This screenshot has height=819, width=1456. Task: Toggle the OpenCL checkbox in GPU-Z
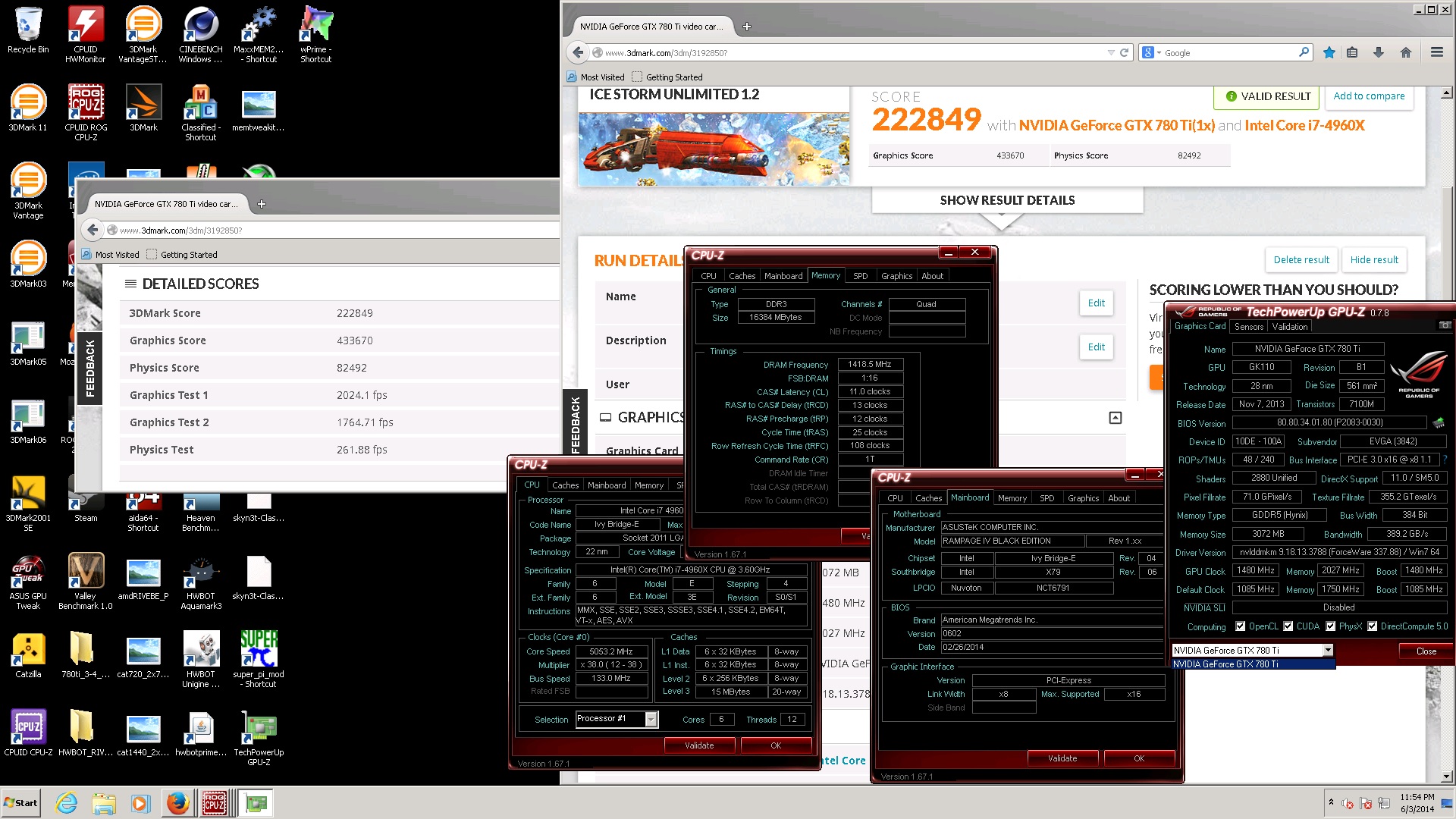pyautogui.click(x=1241, y=626)
